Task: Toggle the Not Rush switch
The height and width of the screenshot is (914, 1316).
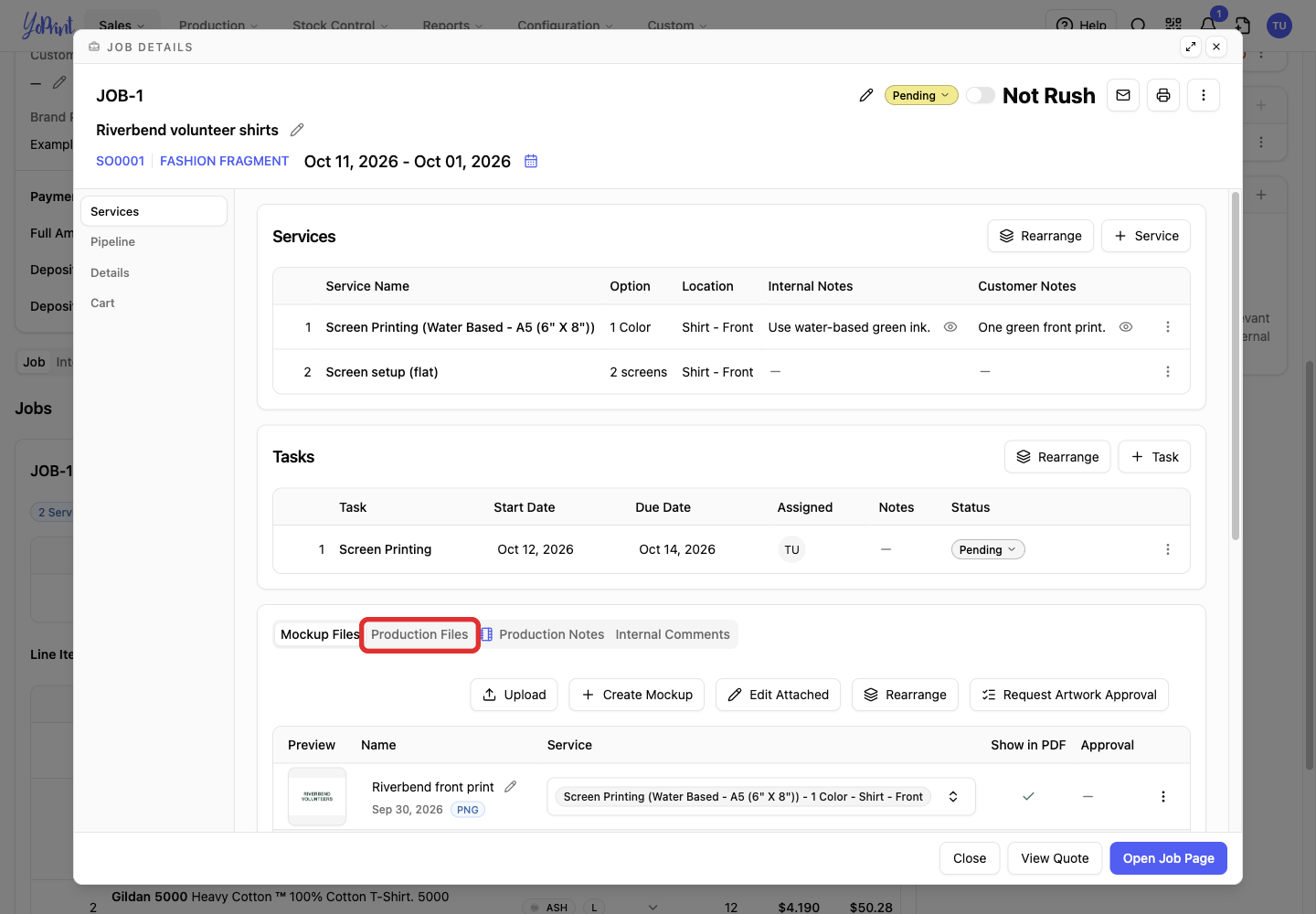Action: point(981,95)
